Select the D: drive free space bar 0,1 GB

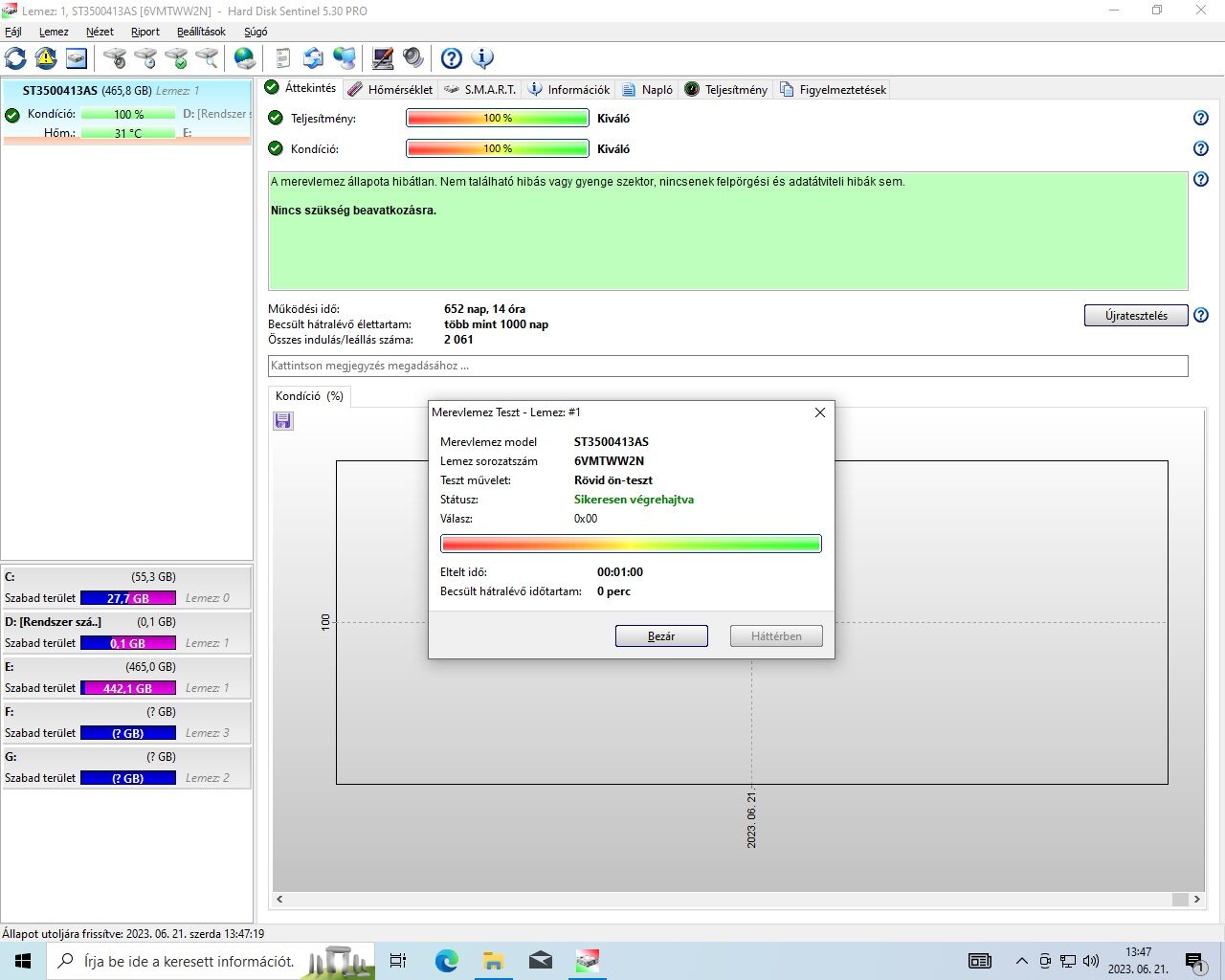[x=128, y=643]
